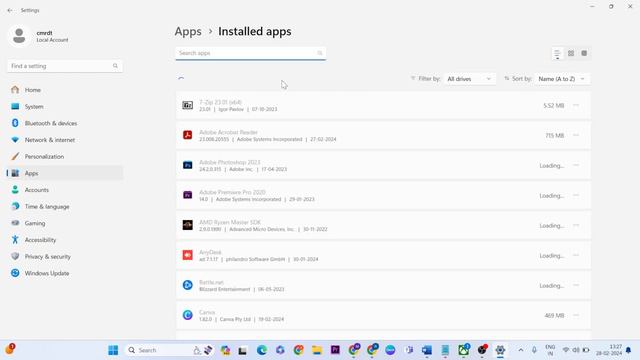The height and width of the screenshot is (360, 640).
Task: Click the Adobe Photoshop 2023 icon
Action: pos(187,165)
